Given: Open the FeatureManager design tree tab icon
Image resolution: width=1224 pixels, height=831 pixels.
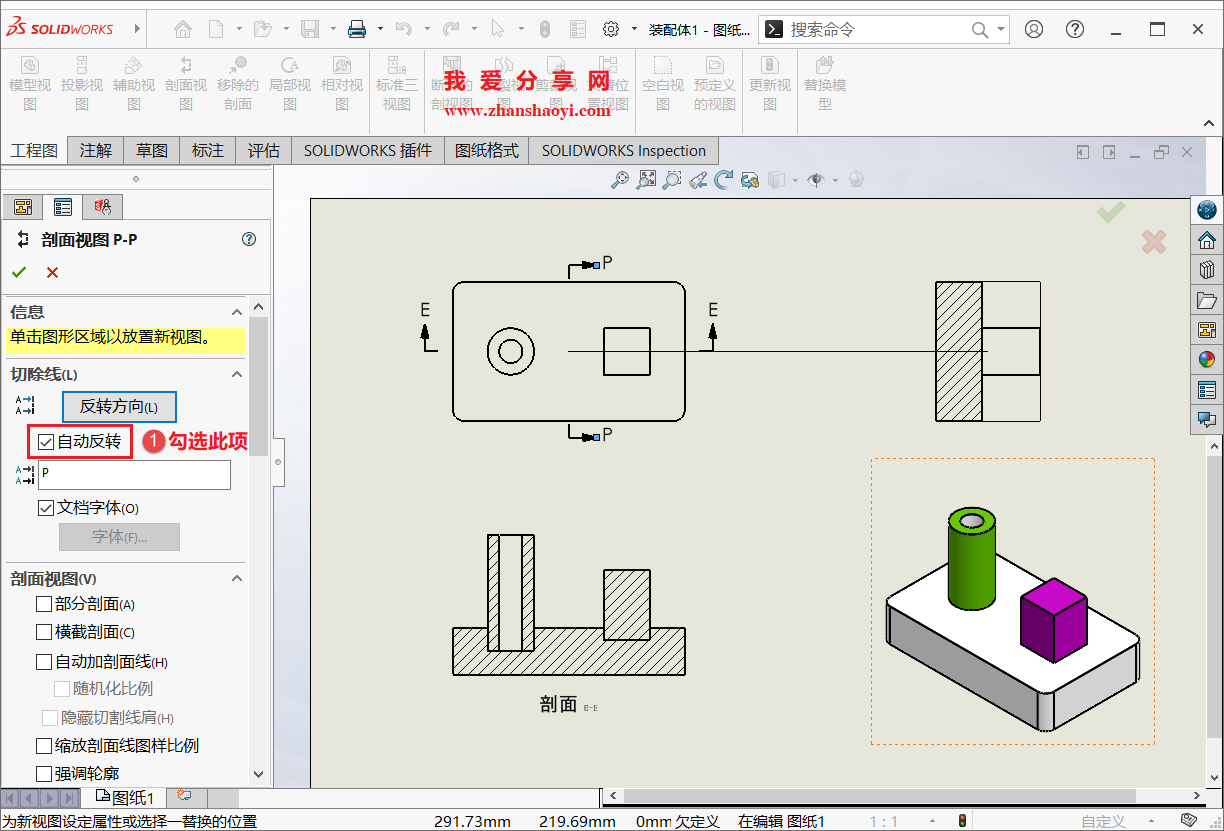Looking at the screenshot, I should (23, 207).
